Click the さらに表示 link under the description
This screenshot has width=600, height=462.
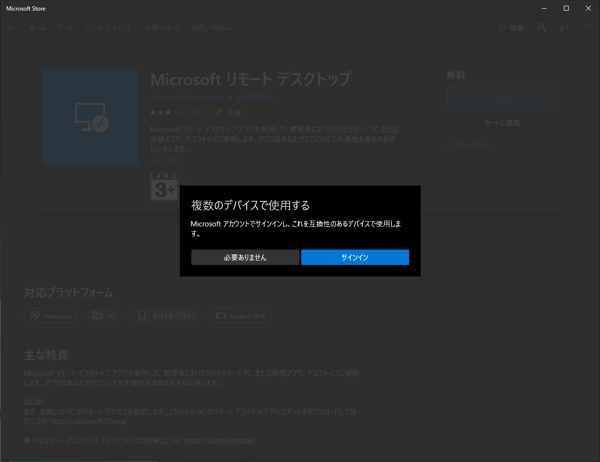(165, 161)
